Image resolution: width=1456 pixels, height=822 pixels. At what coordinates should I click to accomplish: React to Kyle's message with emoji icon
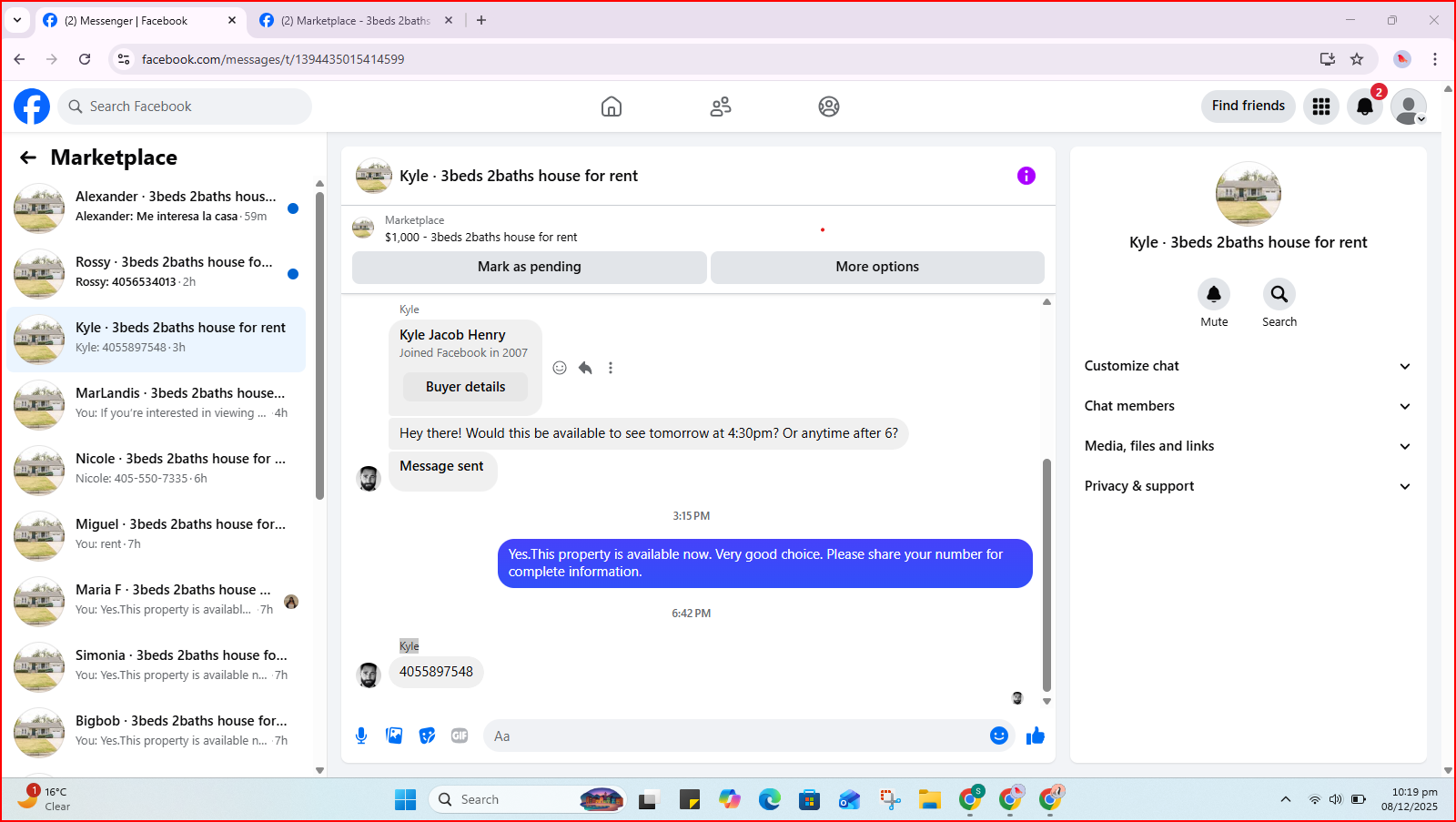coord(560,368)
